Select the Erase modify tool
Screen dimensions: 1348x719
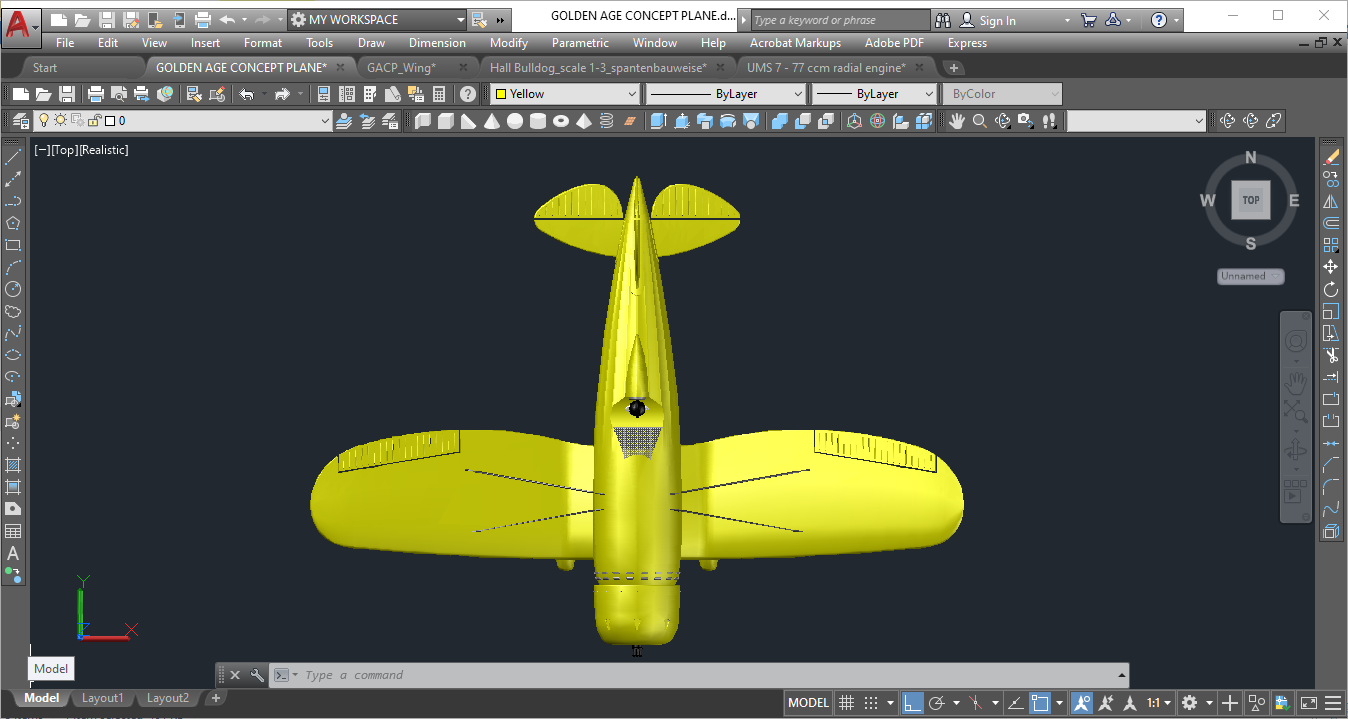click(x=1331, y=157)
